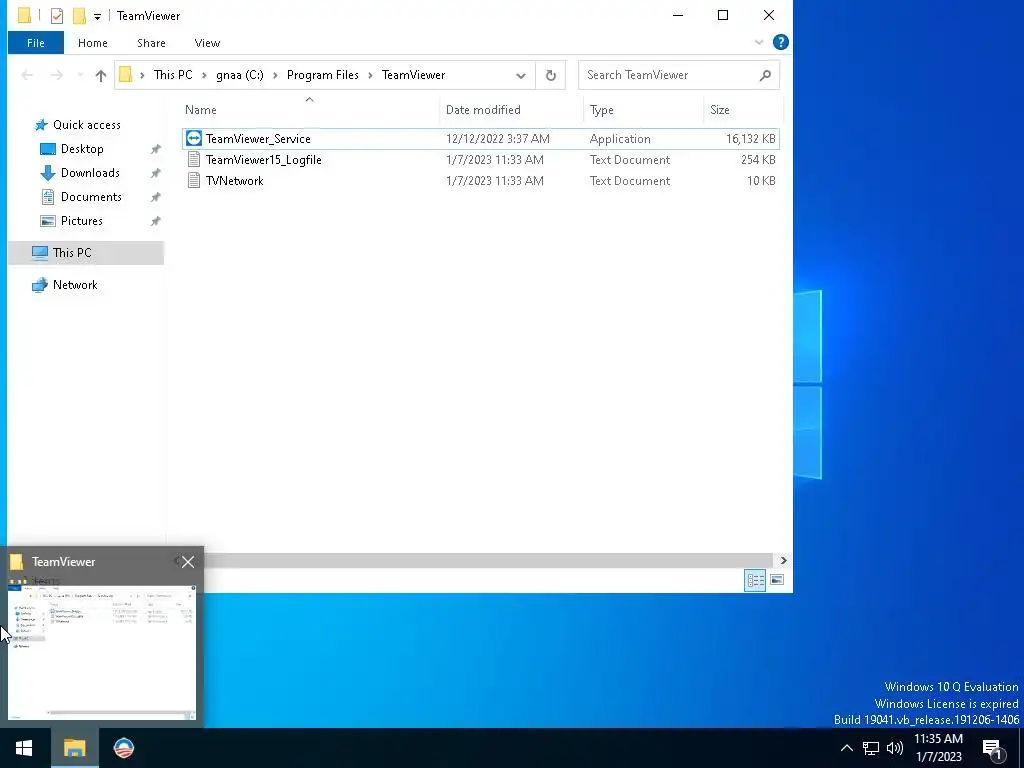Expand the ribbon with the chevron
The image size is (1024, 768).
759,42
